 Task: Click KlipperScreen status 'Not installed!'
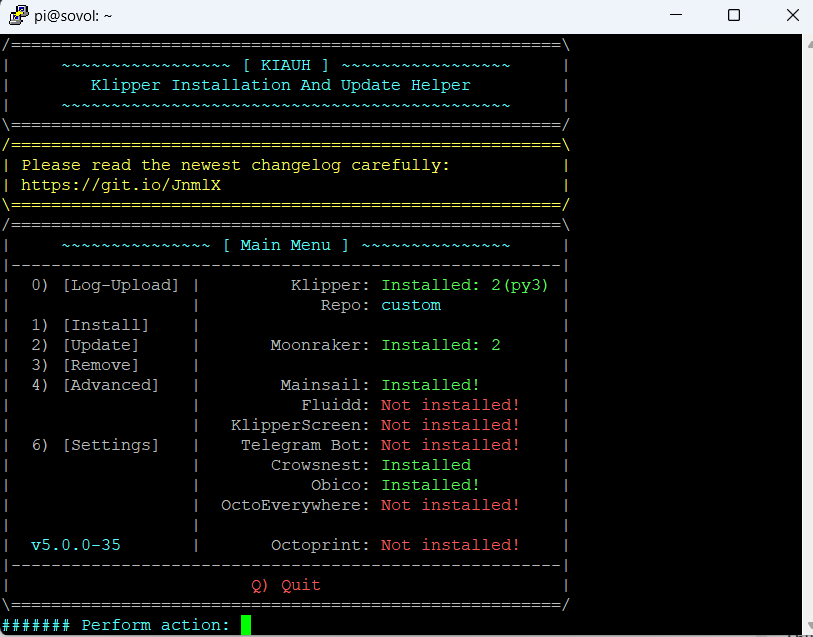(450, 425)
